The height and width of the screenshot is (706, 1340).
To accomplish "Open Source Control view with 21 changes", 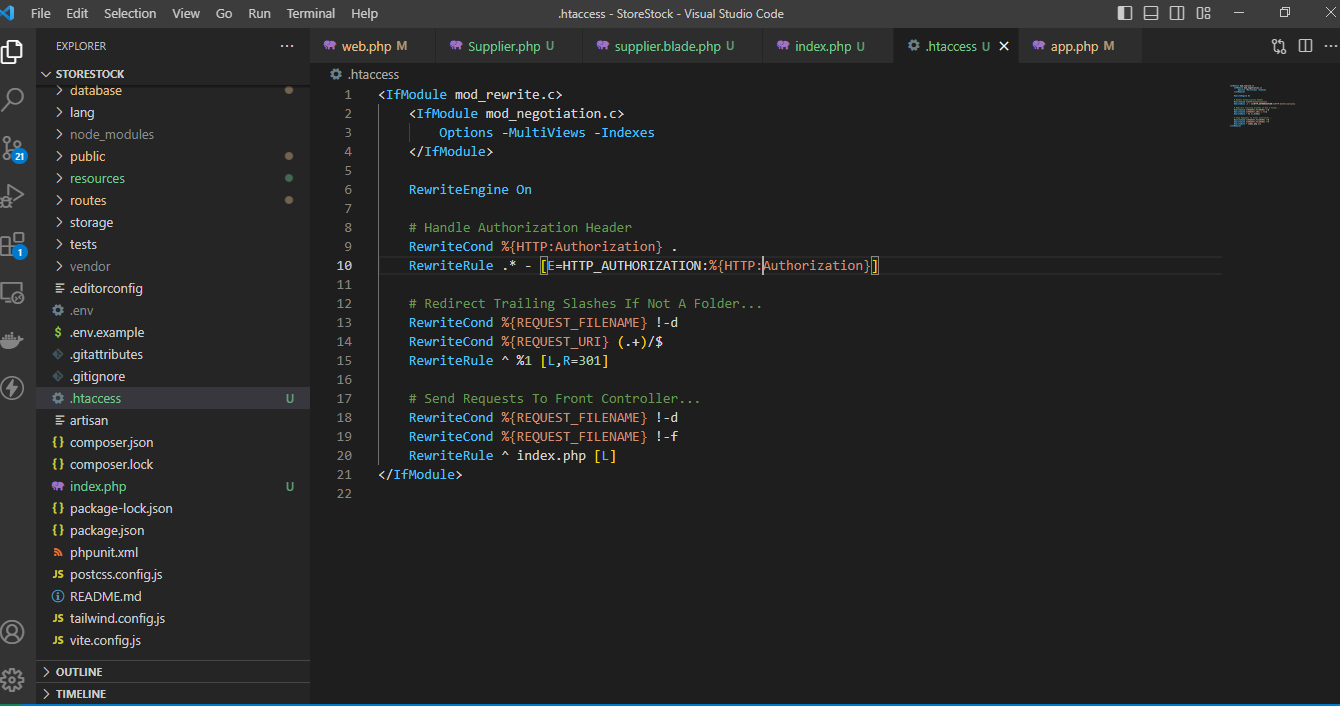I will pyautogui.click(x=14, y=149).
